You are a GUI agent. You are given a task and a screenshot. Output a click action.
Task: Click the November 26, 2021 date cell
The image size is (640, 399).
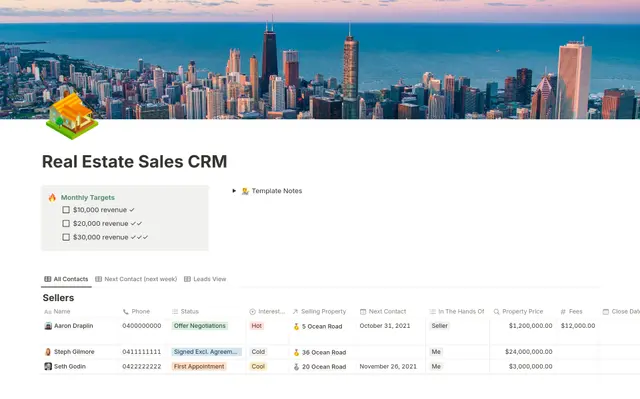(388, 366)
